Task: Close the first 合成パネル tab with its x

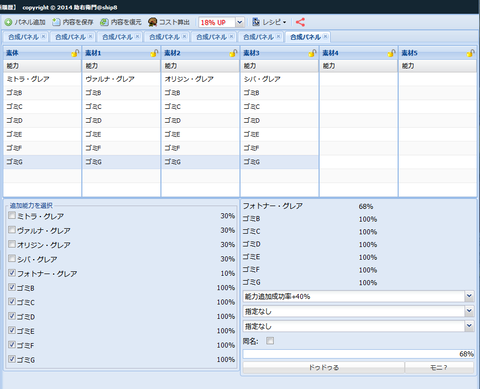Action: (44, 37)
